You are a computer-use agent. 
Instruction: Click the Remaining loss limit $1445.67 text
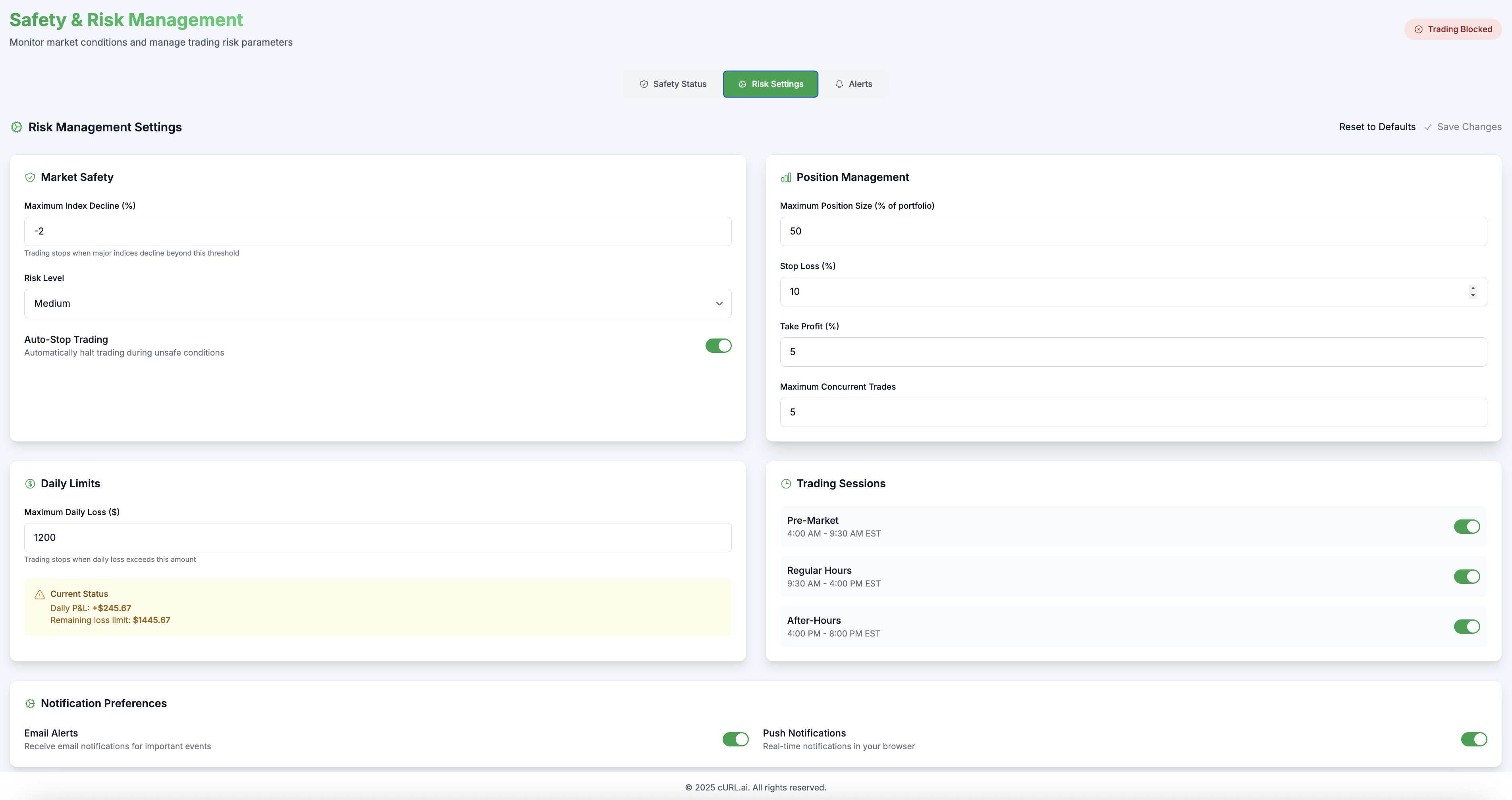(110, 621)
